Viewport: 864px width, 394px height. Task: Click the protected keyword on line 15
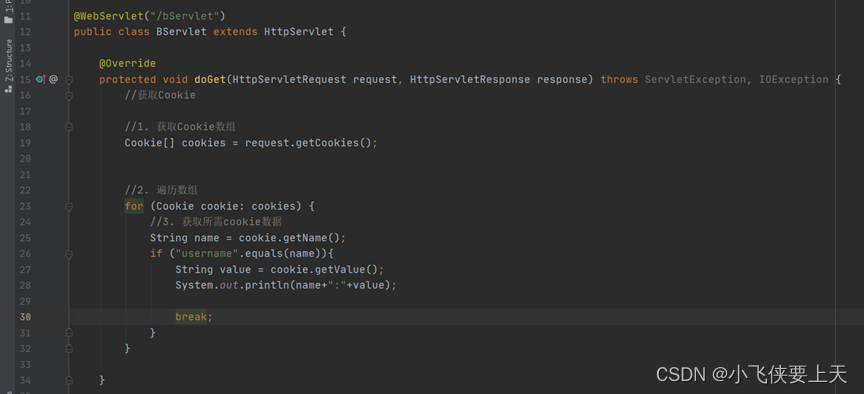pyautogui.click(x=127, y=79)
